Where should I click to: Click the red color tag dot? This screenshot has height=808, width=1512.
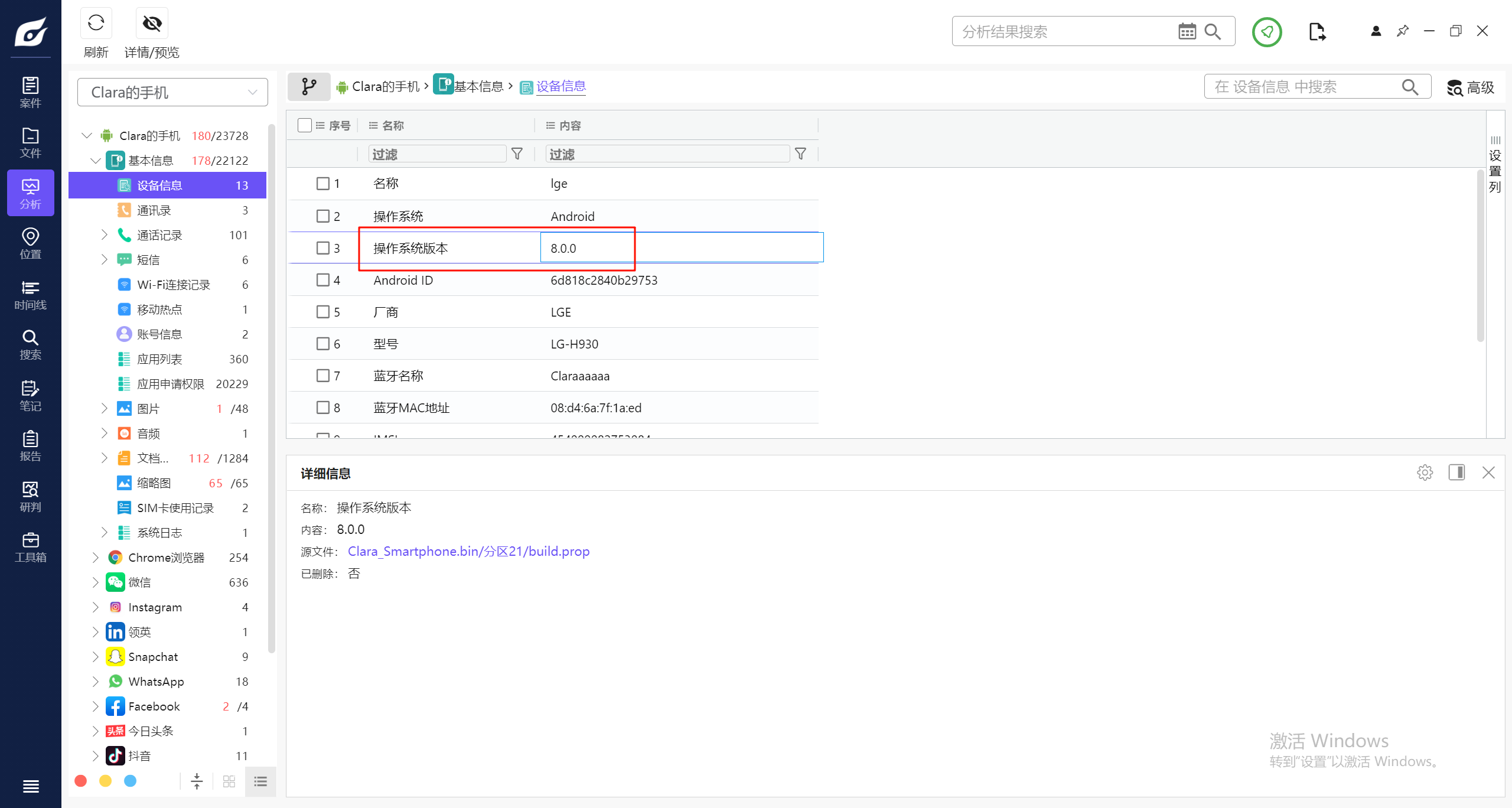(81, 781)
